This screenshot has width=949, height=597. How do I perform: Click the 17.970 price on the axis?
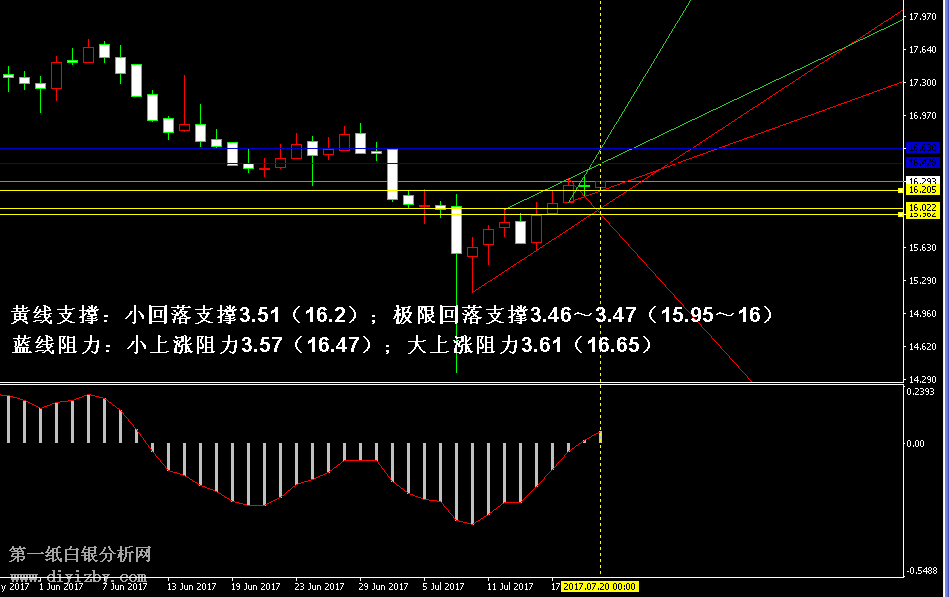pyautogui.click(x=921, y=17)
